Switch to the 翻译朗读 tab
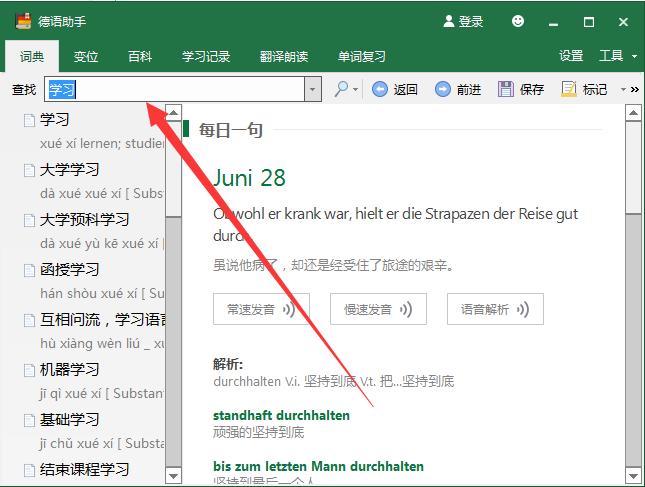 click(x=284, y=56)
